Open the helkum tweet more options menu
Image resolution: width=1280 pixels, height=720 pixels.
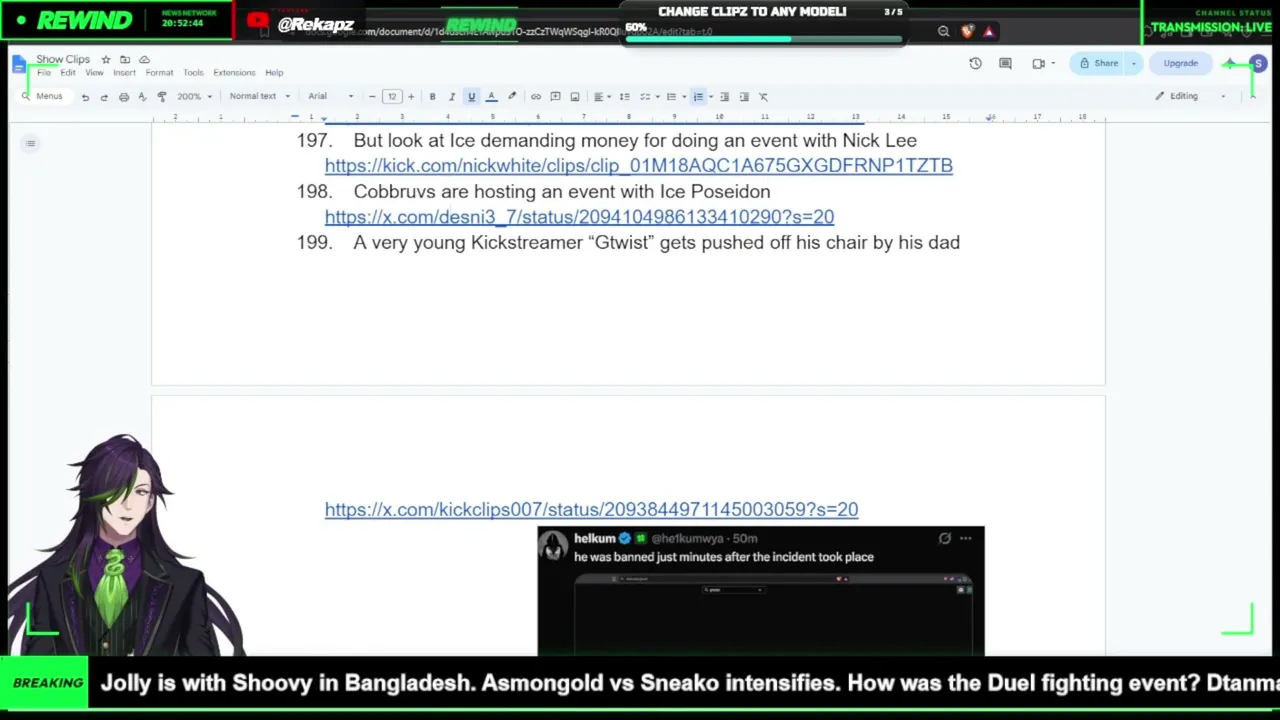pyautogui.click(x=966, y=539)
